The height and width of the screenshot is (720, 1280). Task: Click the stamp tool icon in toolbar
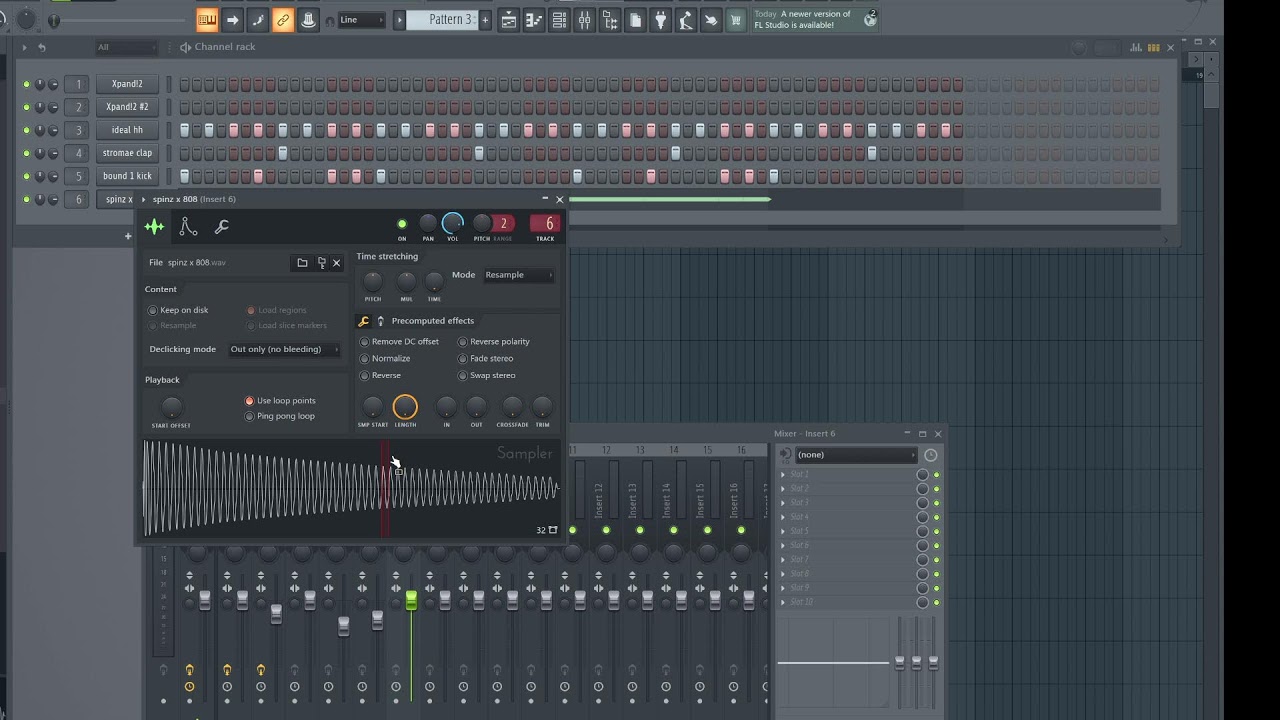point(309,20)
